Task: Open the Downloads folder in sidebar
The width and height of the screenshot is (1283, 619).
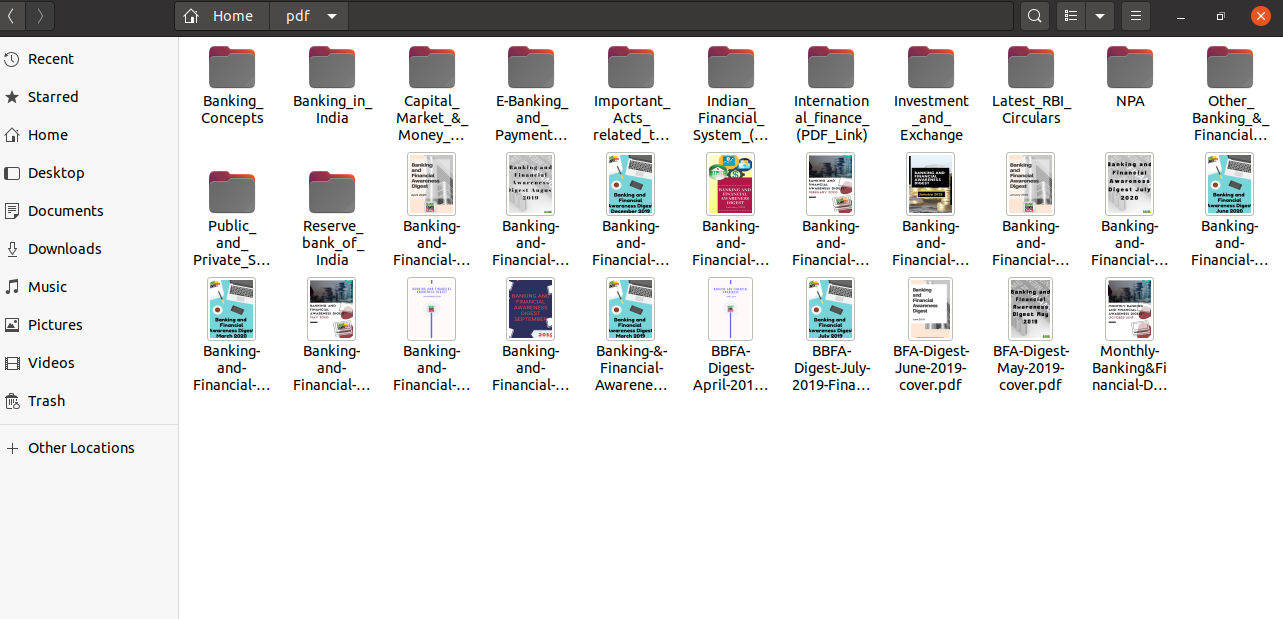Action: (x=66, y=248)
